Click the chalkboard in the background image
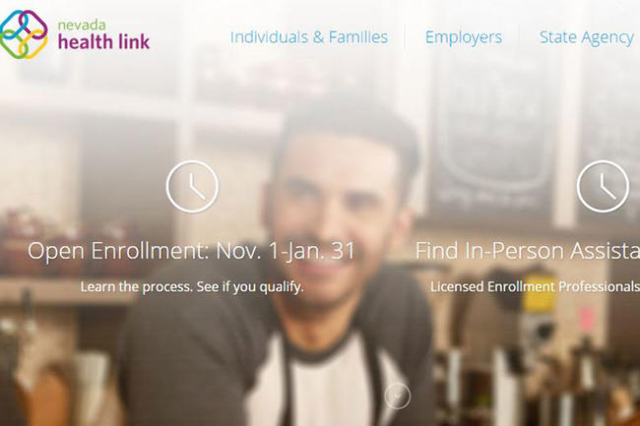 (x=490, y=135)
